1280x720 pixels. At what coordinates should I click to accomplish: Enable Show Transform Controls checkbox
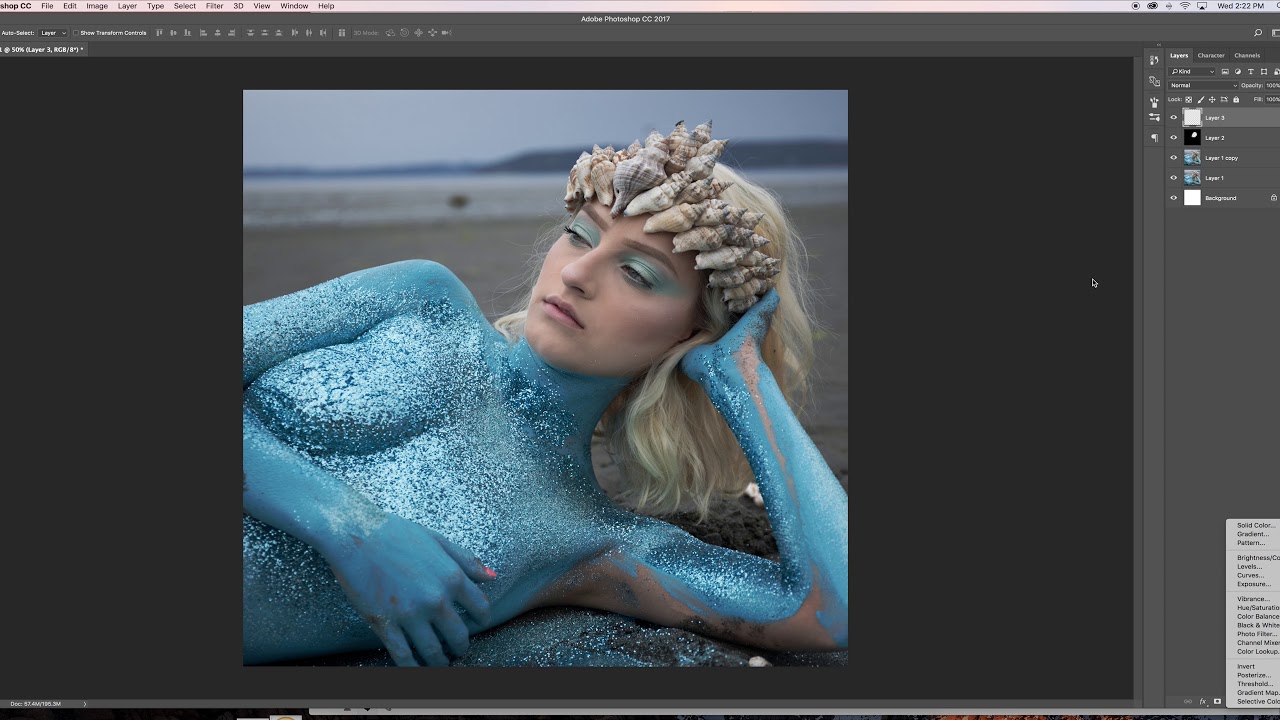(x=76, y=33)
